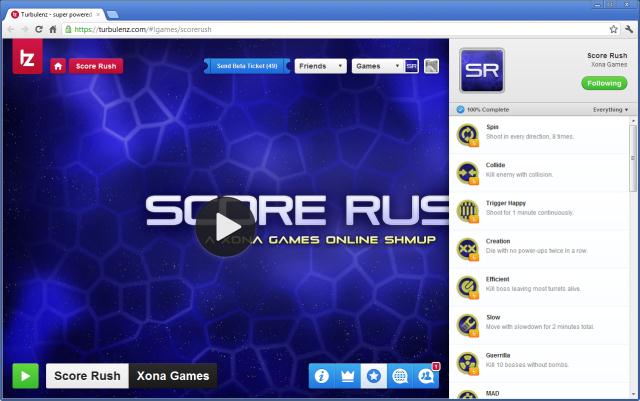Reload the page in browser
This screenshot has width=640, height=401.
(x=39, y=29)
